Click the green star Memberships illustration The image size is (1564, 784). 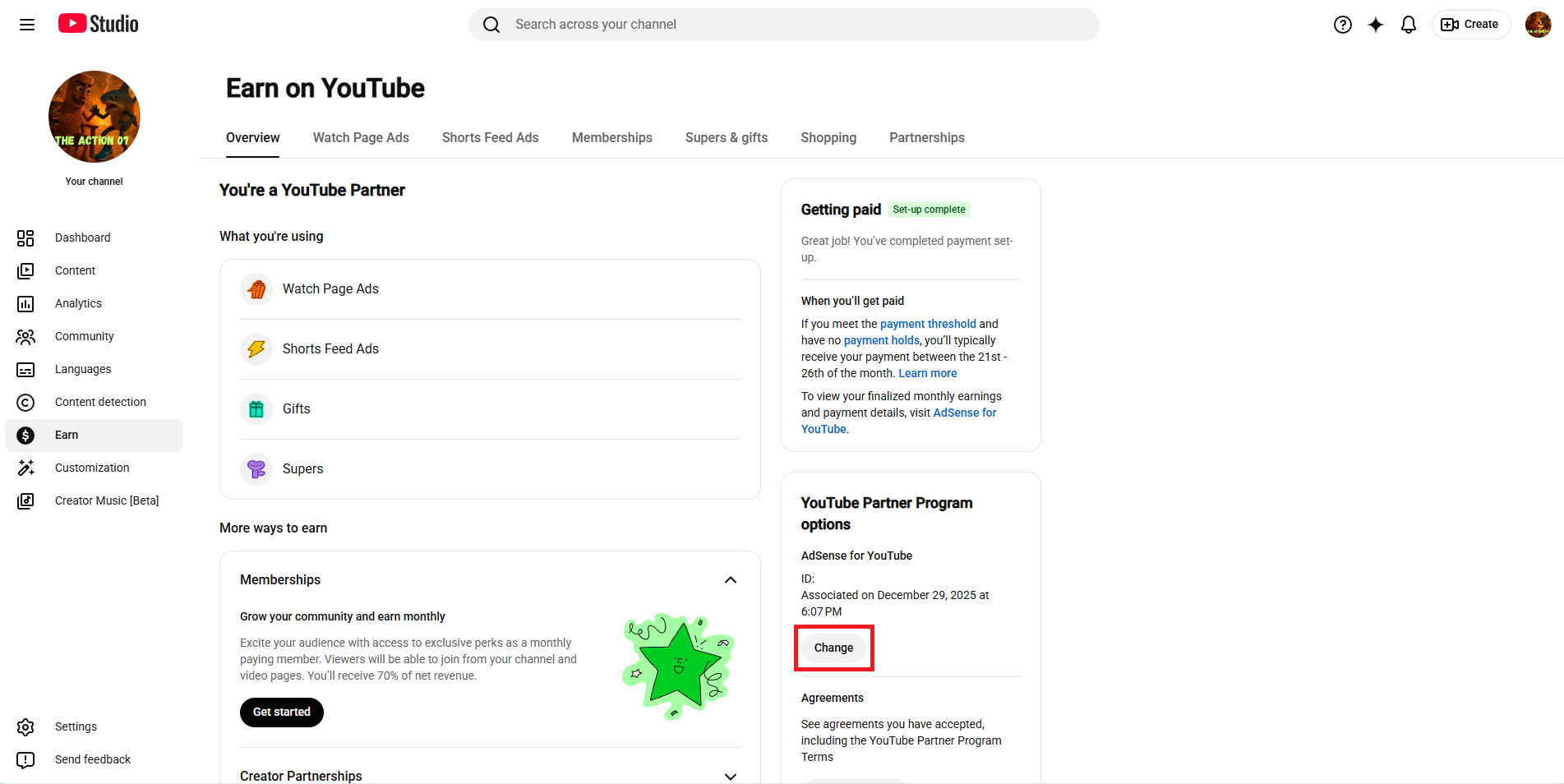678,666
